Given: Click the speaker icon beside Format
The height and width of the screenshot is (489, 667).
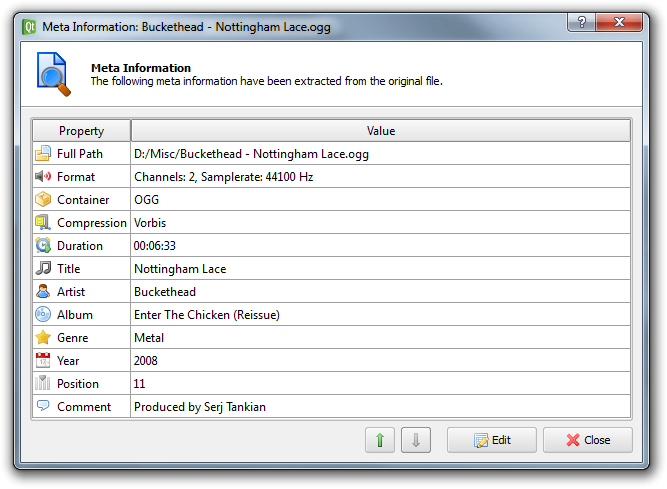Looking at the screenshot, I should 43,177.
